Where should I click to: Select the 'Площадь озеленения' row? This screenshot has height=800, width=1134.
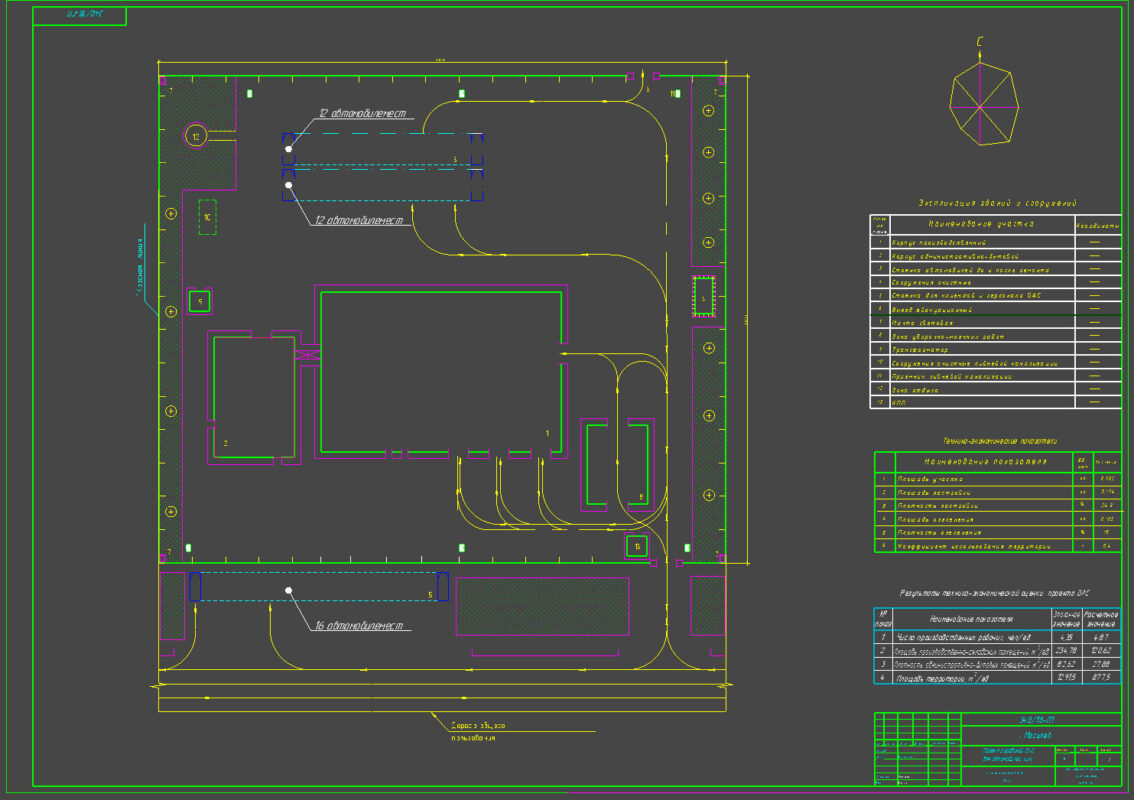click(997, 519)
